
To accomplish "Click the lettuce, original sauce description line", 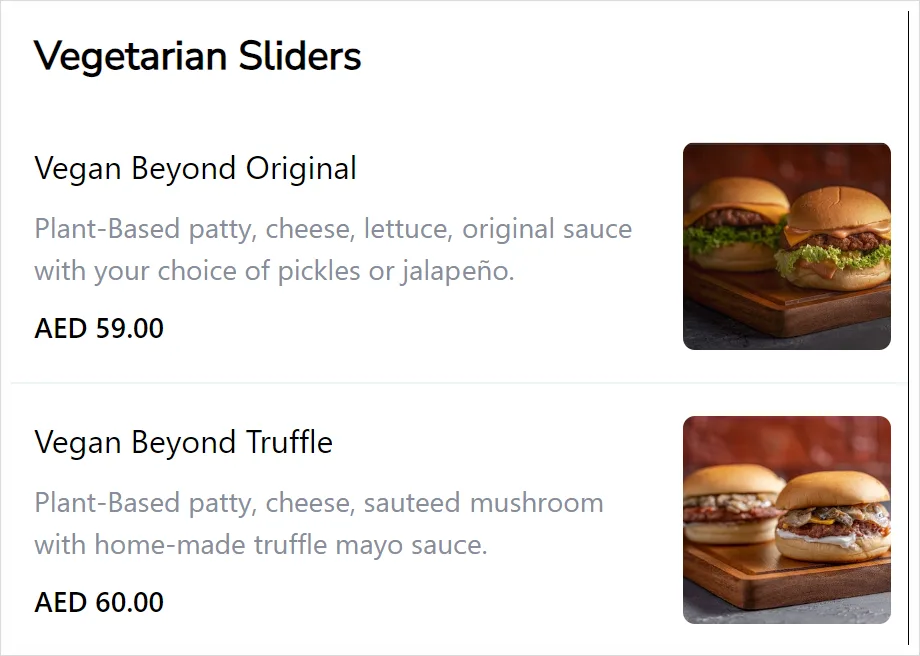I will (333, 229).
